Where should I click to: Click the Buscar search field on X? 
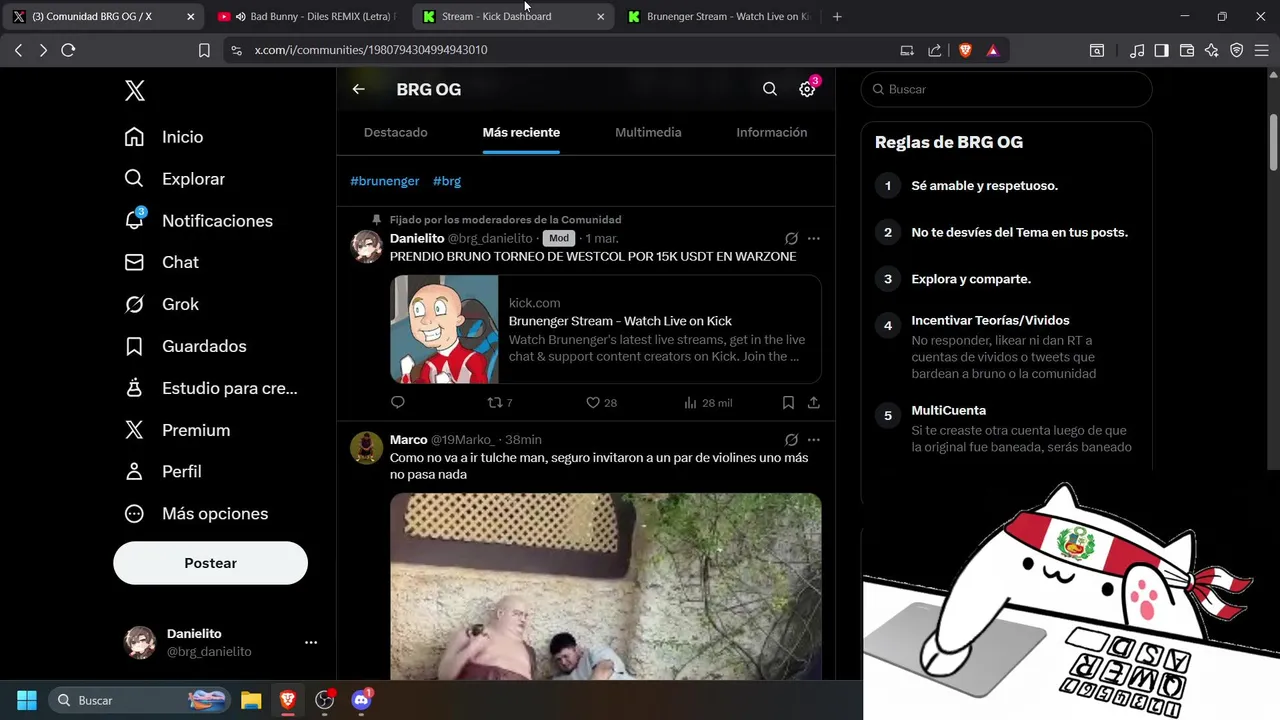click(x=1007, y=89)
